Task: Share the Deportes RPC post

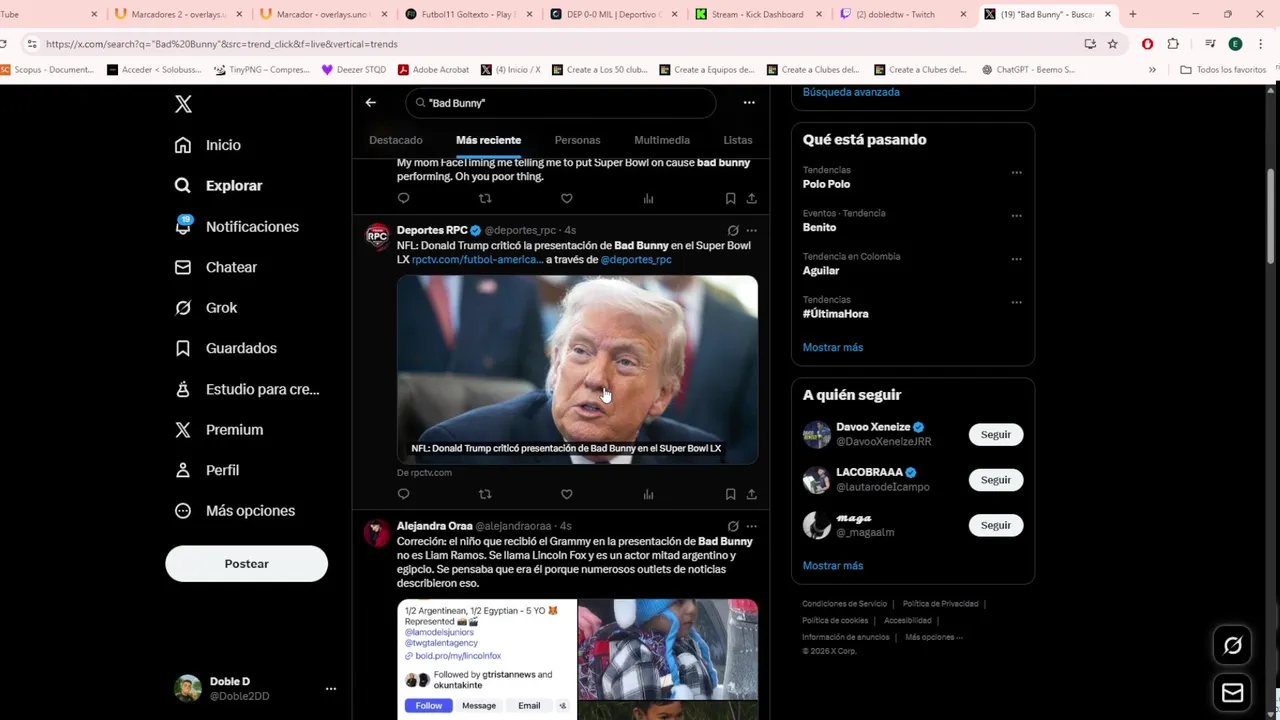Action: [x=751, y=494]
